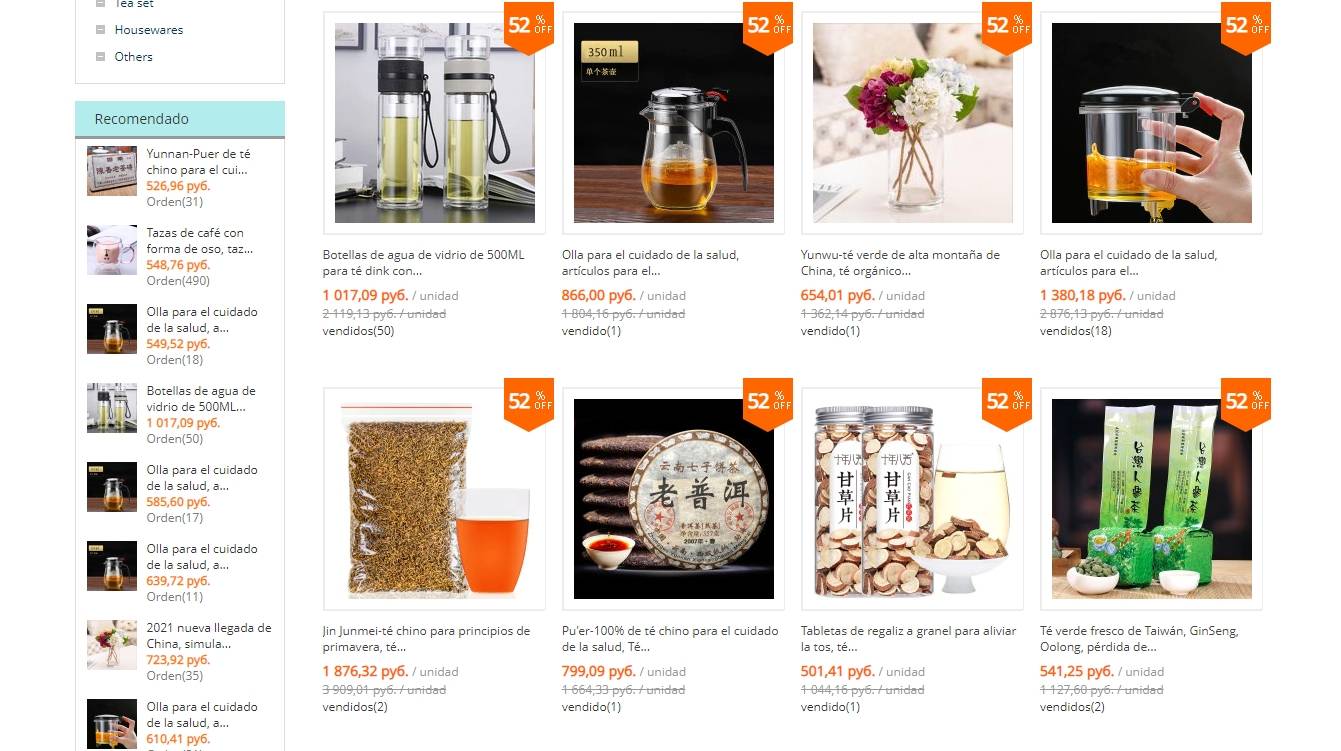Open the Pu'er tea cake product image

point(673,499)
